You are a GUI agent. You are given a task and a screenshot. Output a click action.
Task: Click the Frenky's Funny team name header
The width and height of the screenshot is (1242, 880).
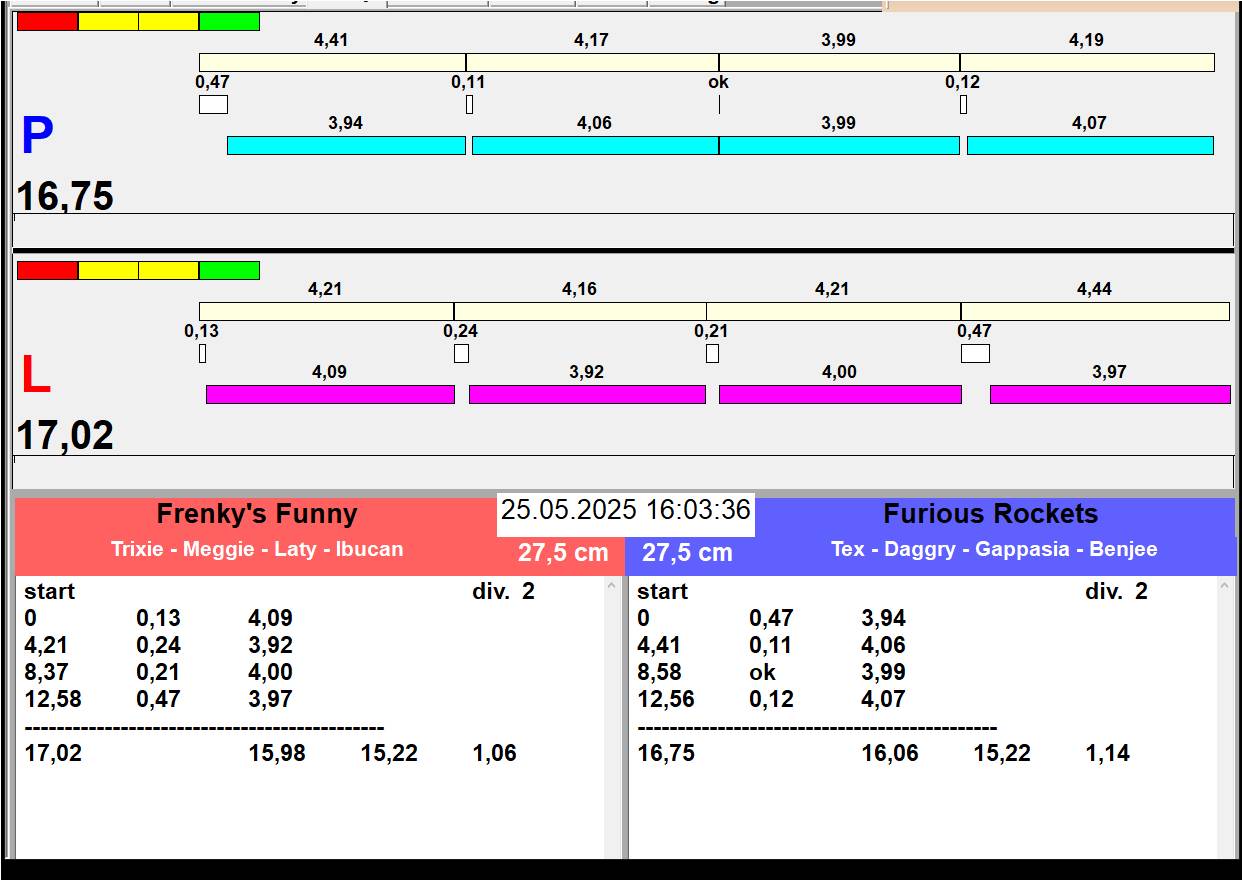tap(257, 514)
